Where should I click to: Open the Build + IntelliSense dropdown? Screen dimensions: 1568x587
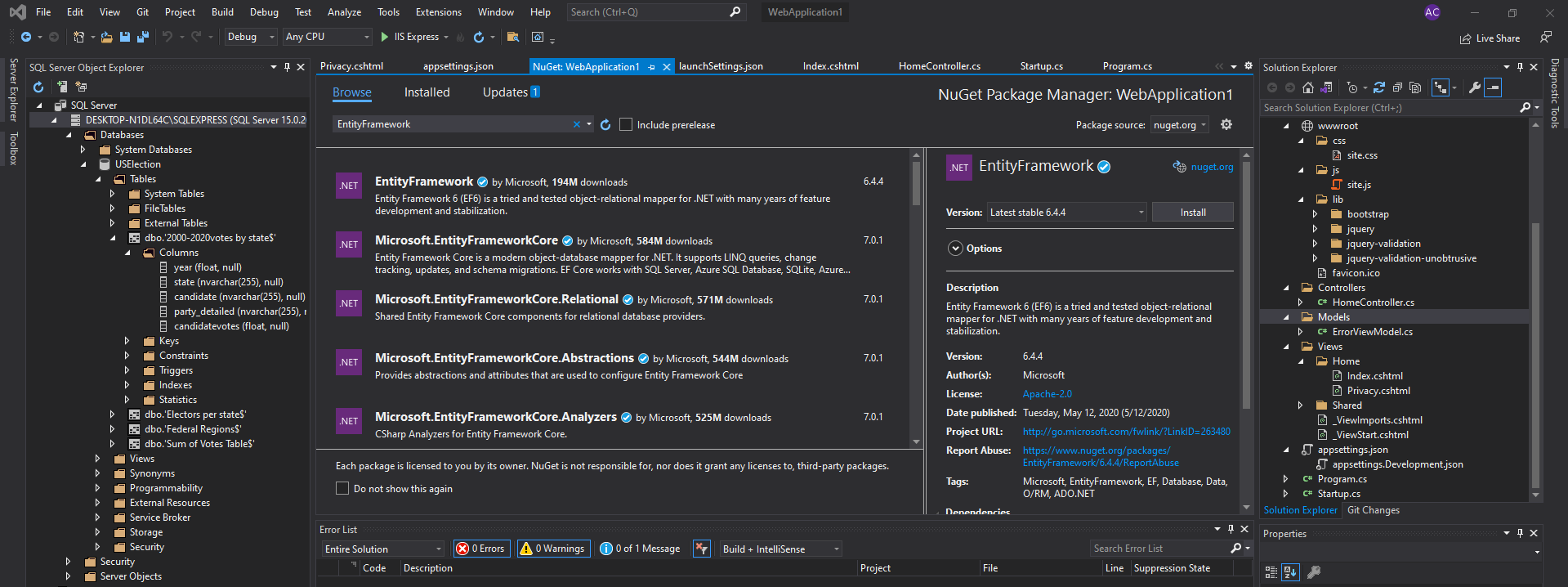(780, 549)
